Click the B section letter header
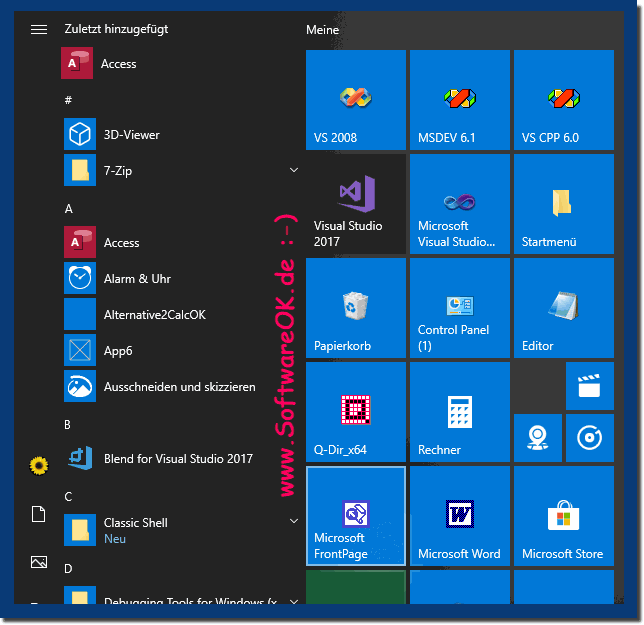The width and height of the screenshot is (644, 625). click(x=67, y=424)
